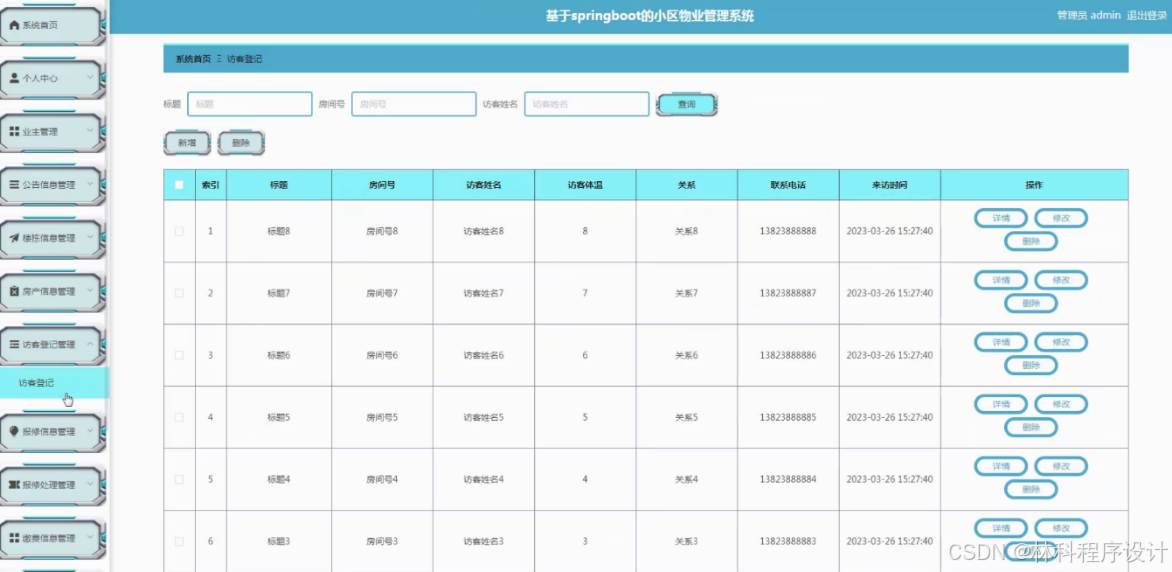
Task: Click 删除 for row 标题4
Action: point(1031,490)
